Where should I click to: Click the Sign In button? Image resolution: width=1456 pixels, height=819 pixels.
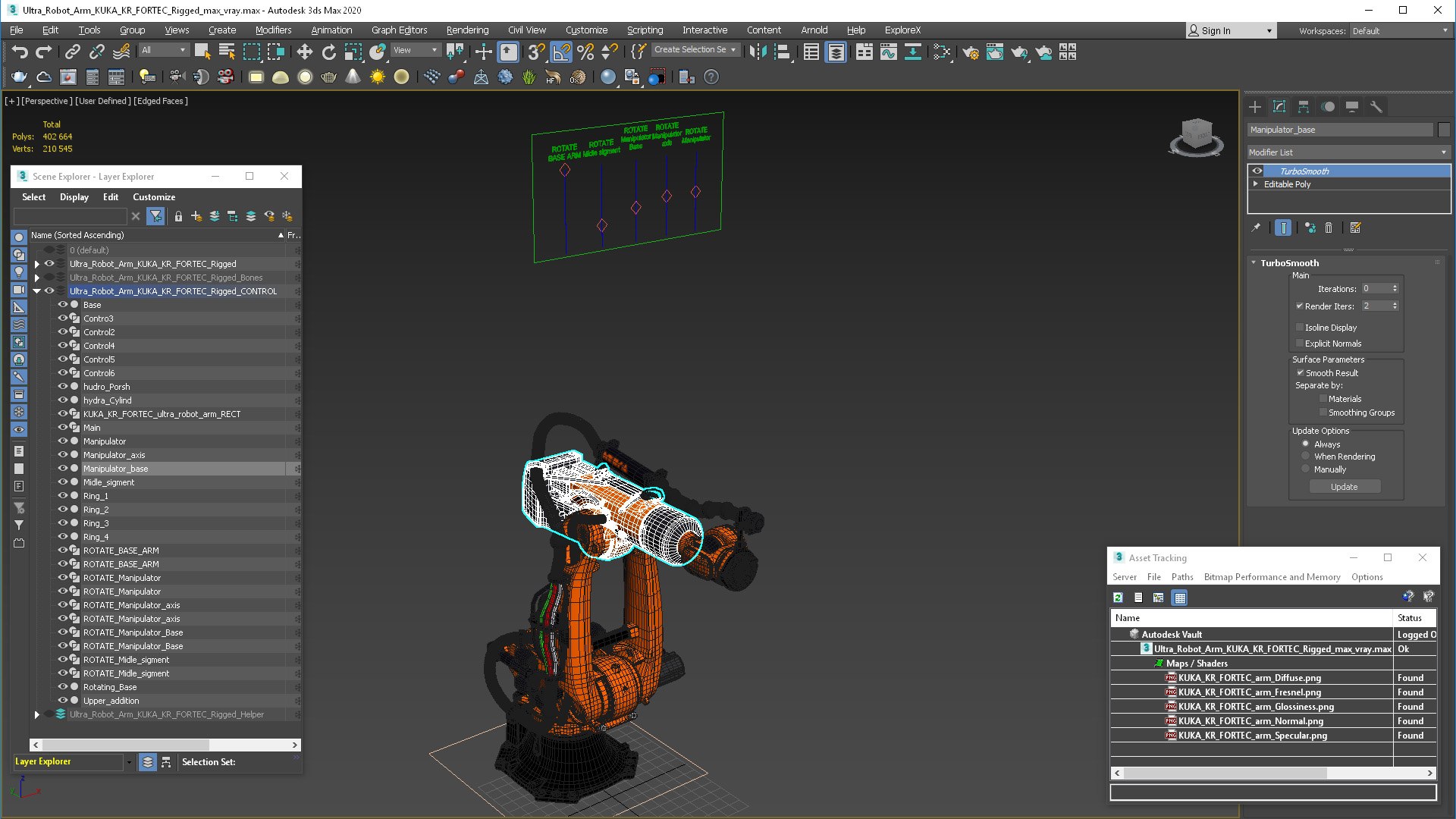point(1231,31)
